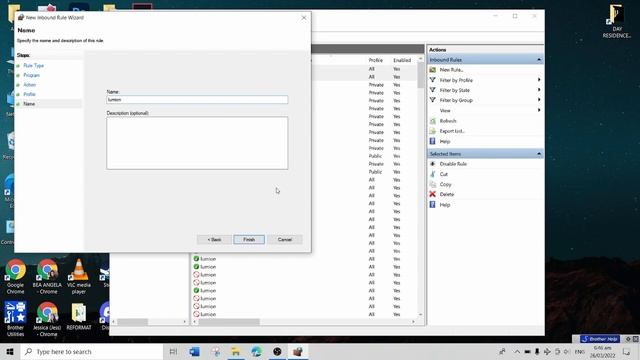Sort rules by Profile column header
This screenshot has width=640, height=360.
(376, 60)
